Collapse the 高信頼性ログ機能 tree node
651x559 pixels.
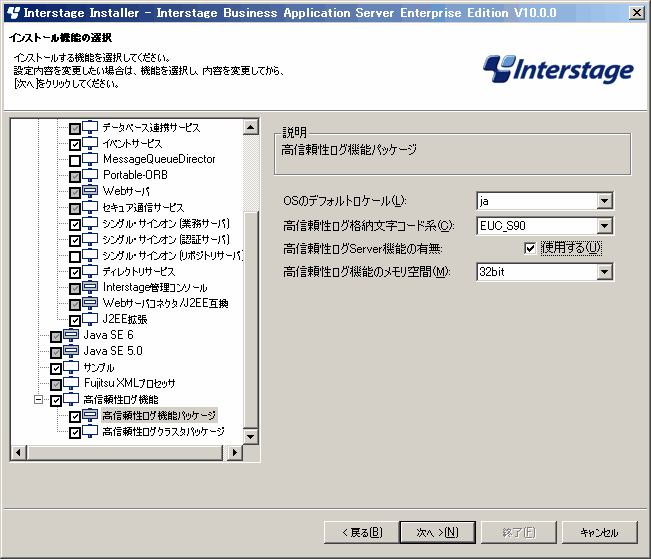point(38,400)
